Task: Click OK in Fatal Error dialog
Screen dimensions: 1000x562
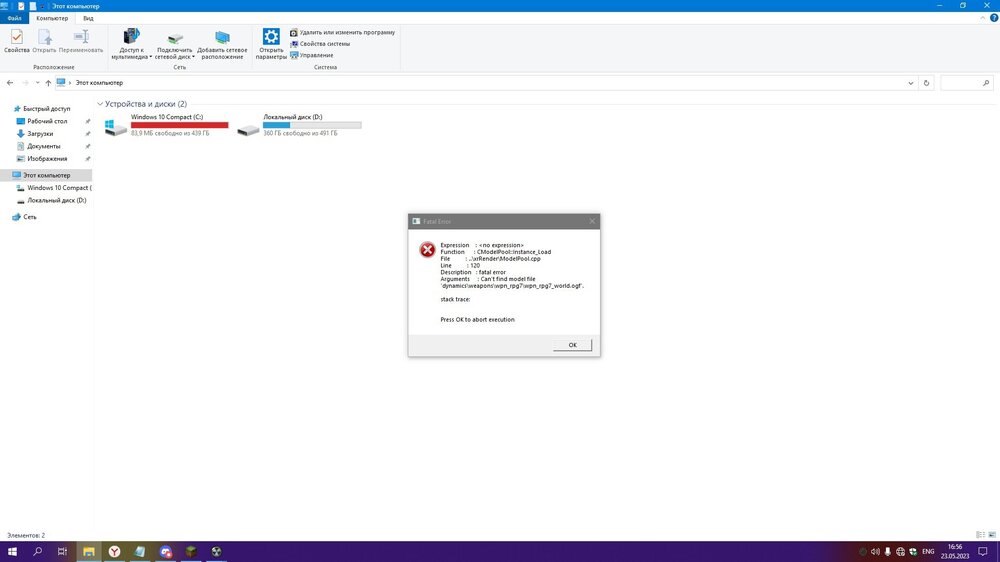Action: (x=572, y=345)
